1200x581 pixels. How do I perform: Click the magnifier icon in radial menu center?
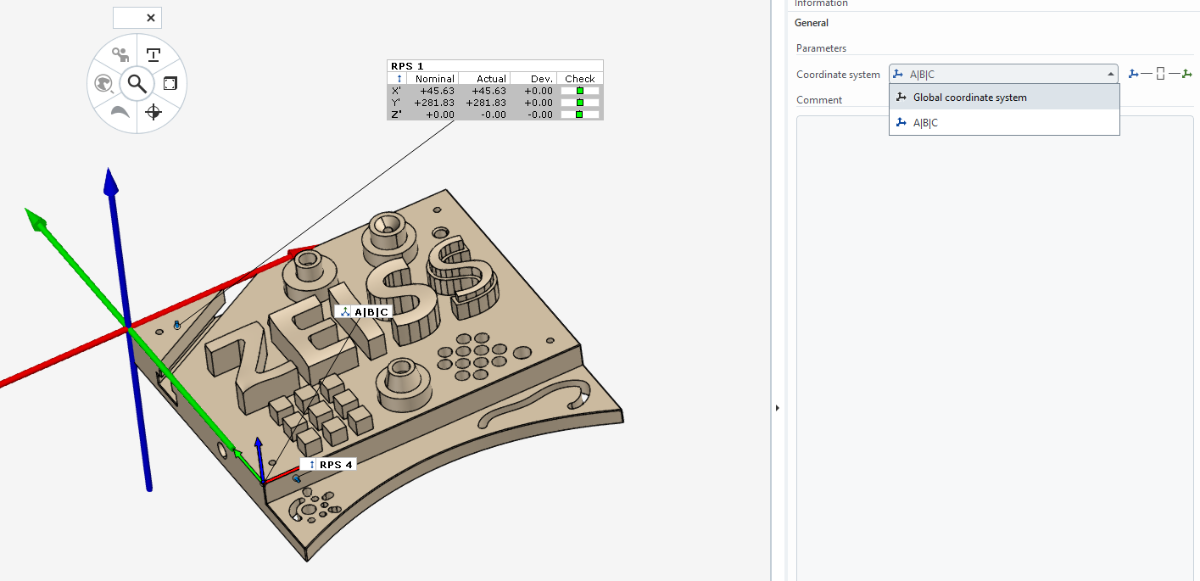coord(137,84)
